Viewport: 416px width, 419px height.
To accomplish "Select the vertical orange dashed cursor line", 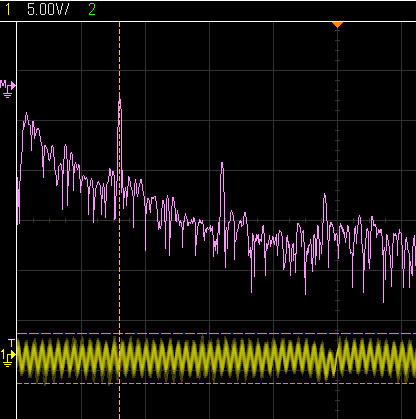I will click(119, 220).
